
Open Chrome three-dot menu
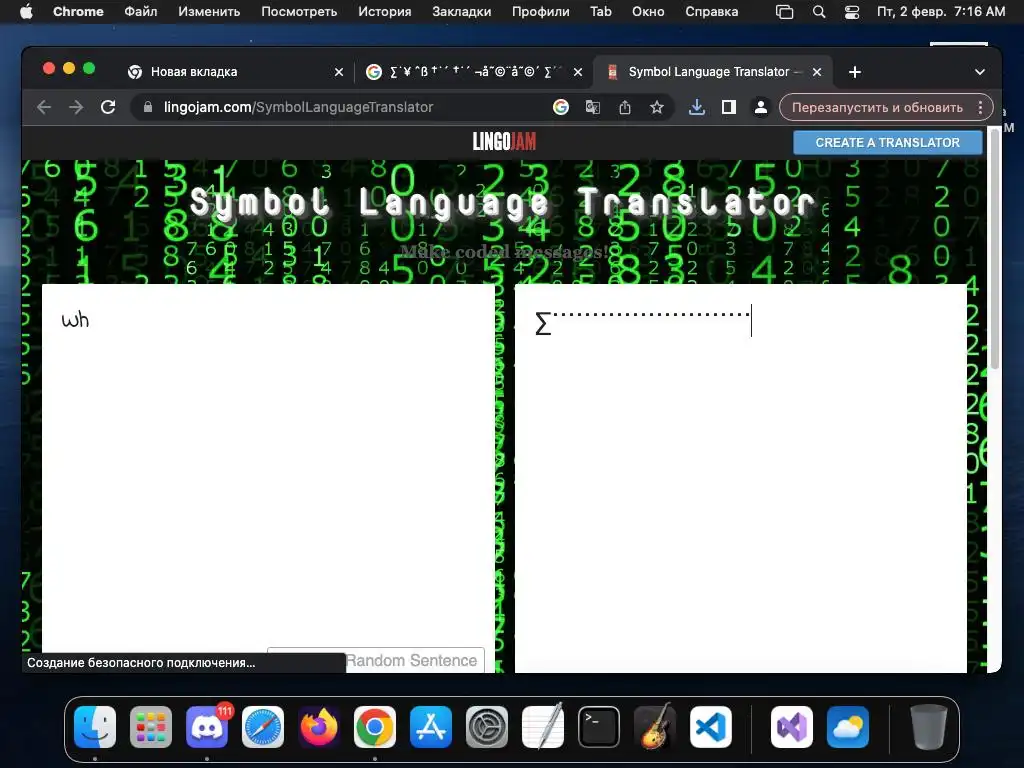point(980,107)
